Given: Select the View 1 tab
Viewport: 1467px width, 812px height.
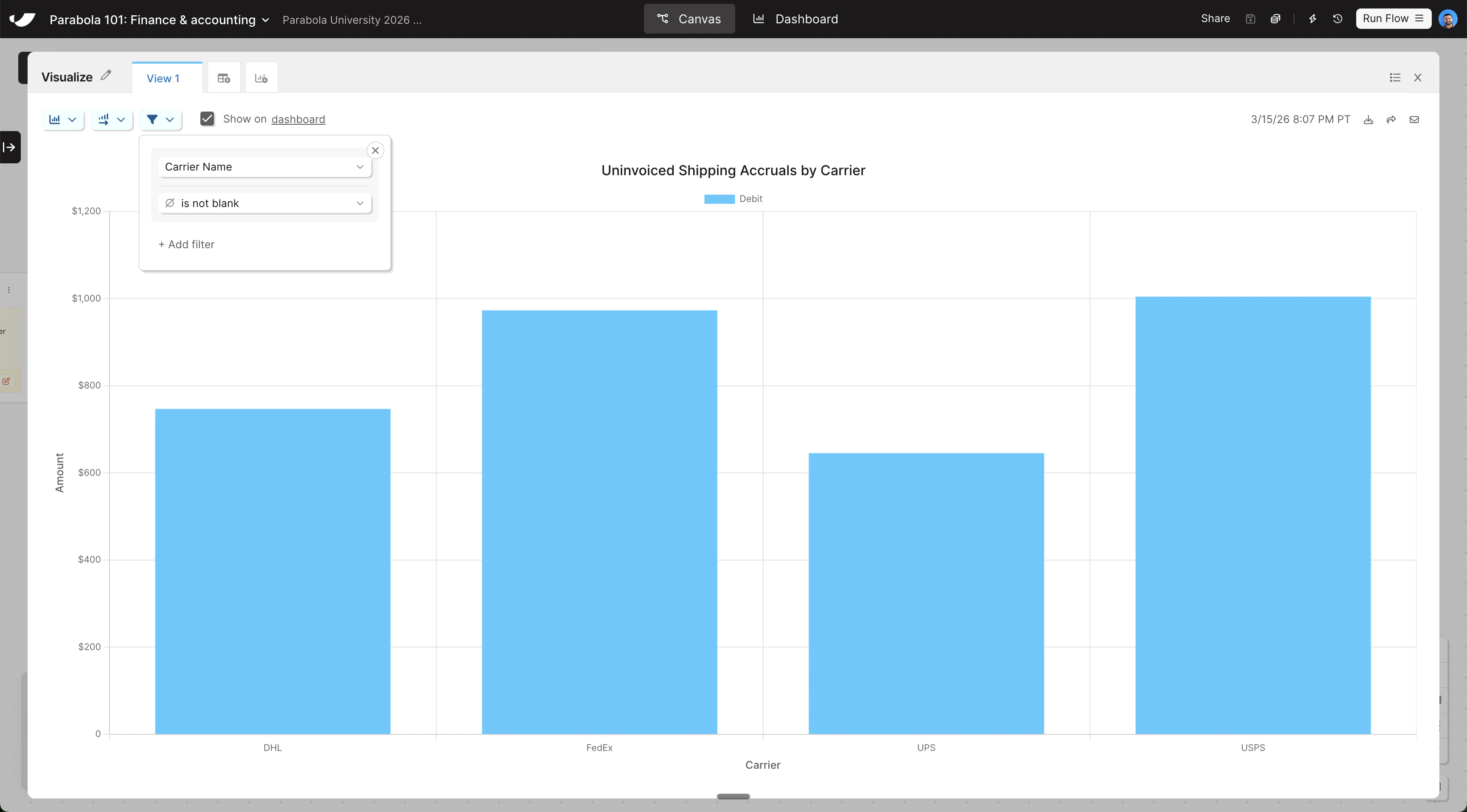Looking at the screenshot, I should pos(166,78).
